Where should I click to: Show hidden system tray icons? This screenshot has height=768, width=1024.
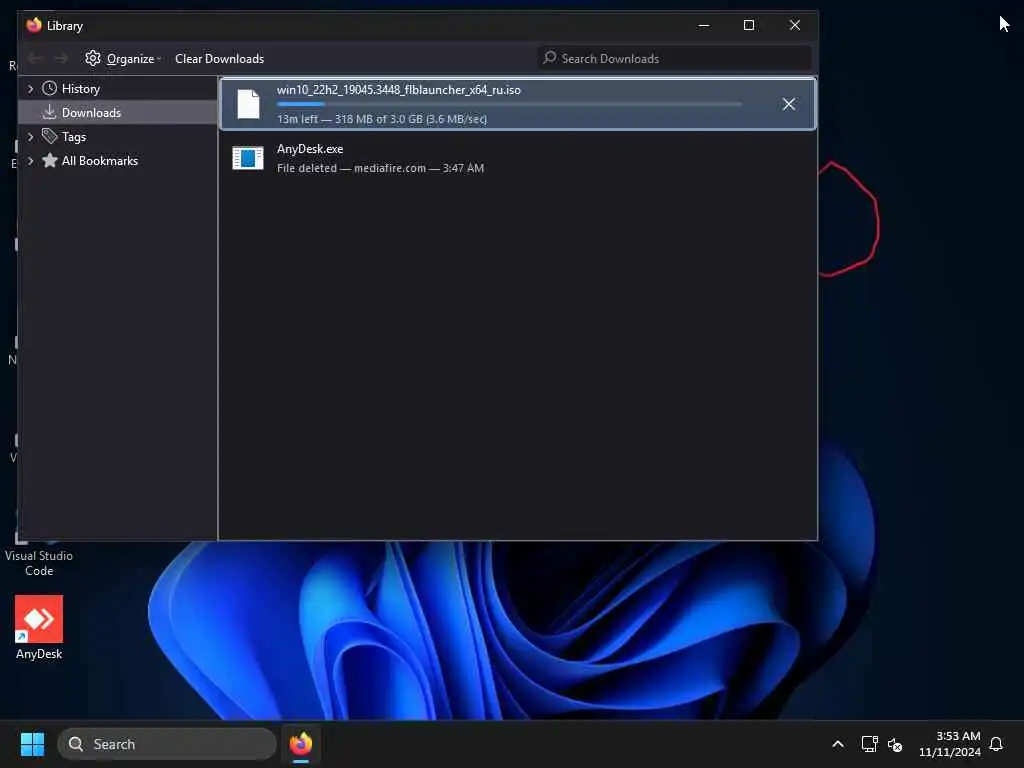838,744
